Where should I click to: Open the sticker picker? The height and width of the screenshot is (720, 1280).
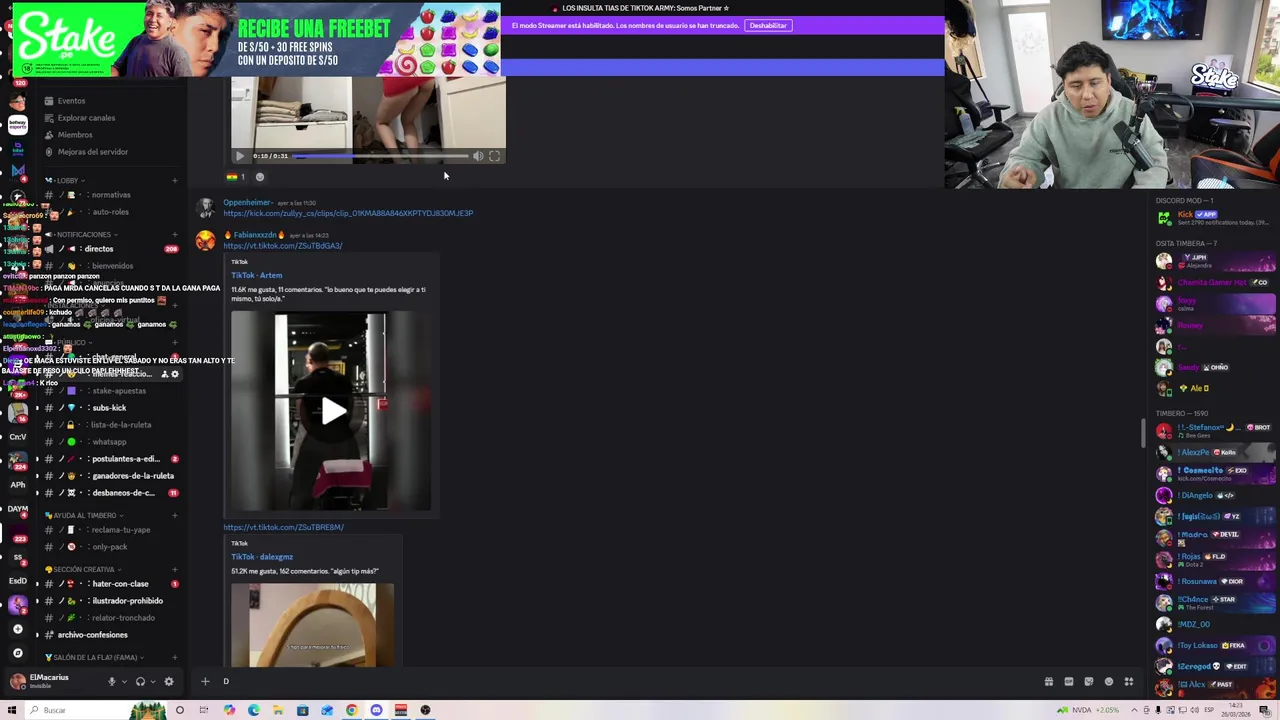[1089, 682]
